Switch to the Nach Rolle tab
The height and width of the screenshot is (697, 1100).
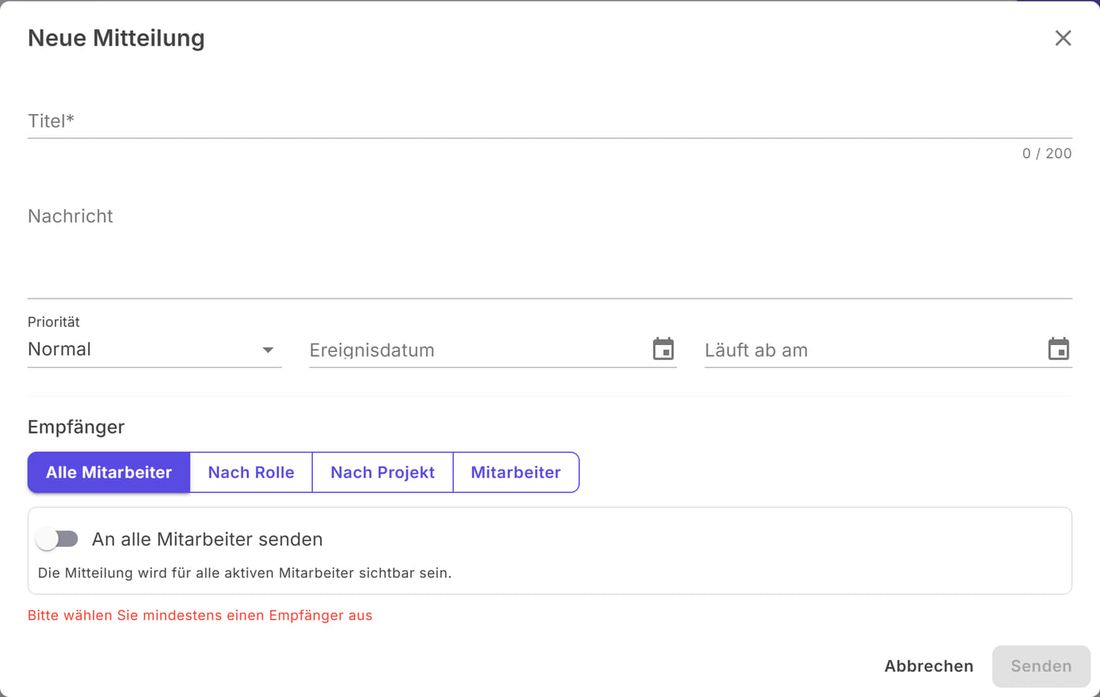(x=251, y=473)
